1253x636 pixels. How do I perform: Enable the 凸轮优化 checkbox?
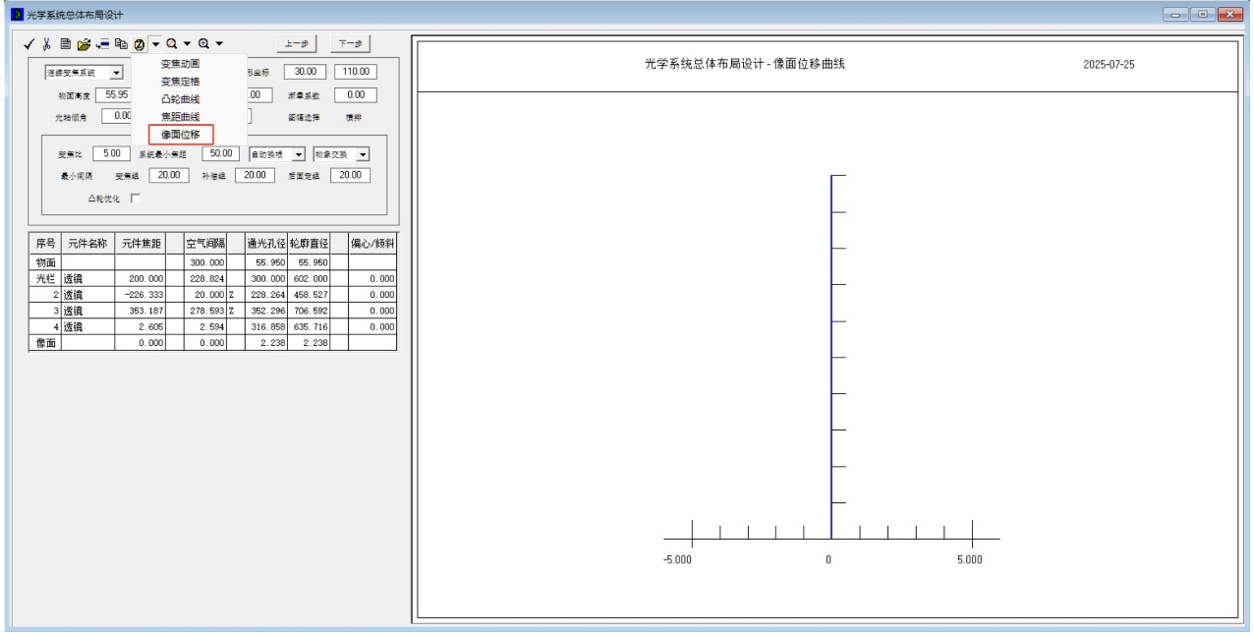click(x=135, y=198)
